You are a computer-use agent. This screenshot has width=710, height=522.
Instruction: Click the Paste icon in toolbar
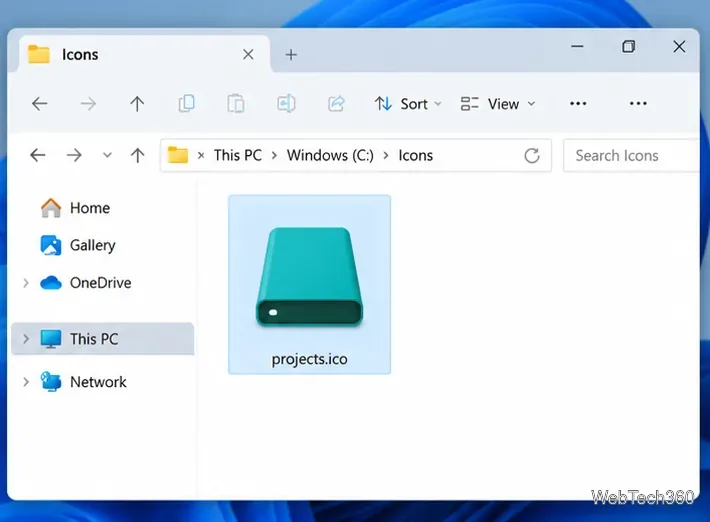click(x=236, y=104)
